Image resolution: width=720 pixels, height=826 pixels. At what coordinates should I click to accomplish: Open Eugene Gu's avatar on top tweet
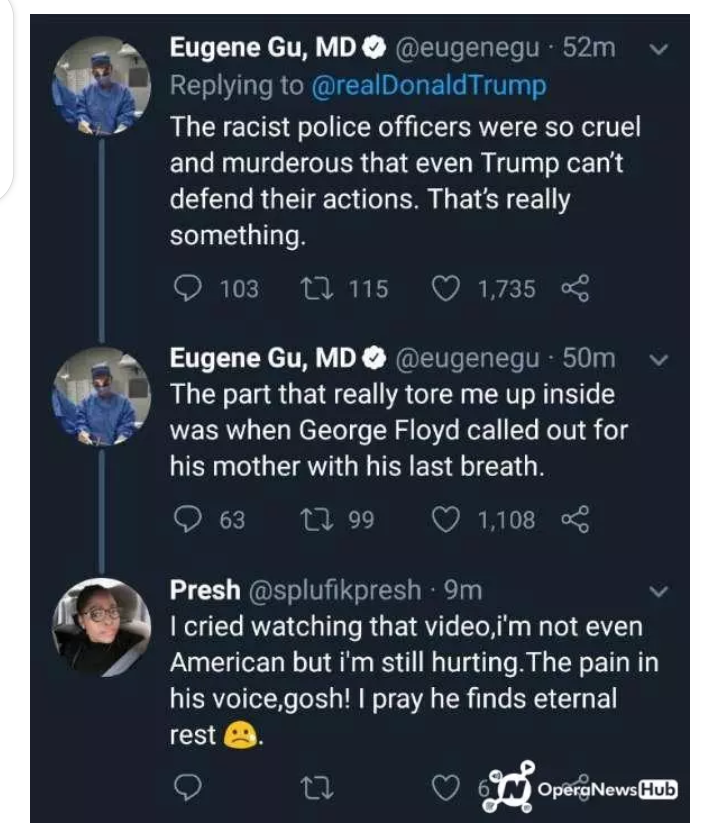(x=101, y=86)
